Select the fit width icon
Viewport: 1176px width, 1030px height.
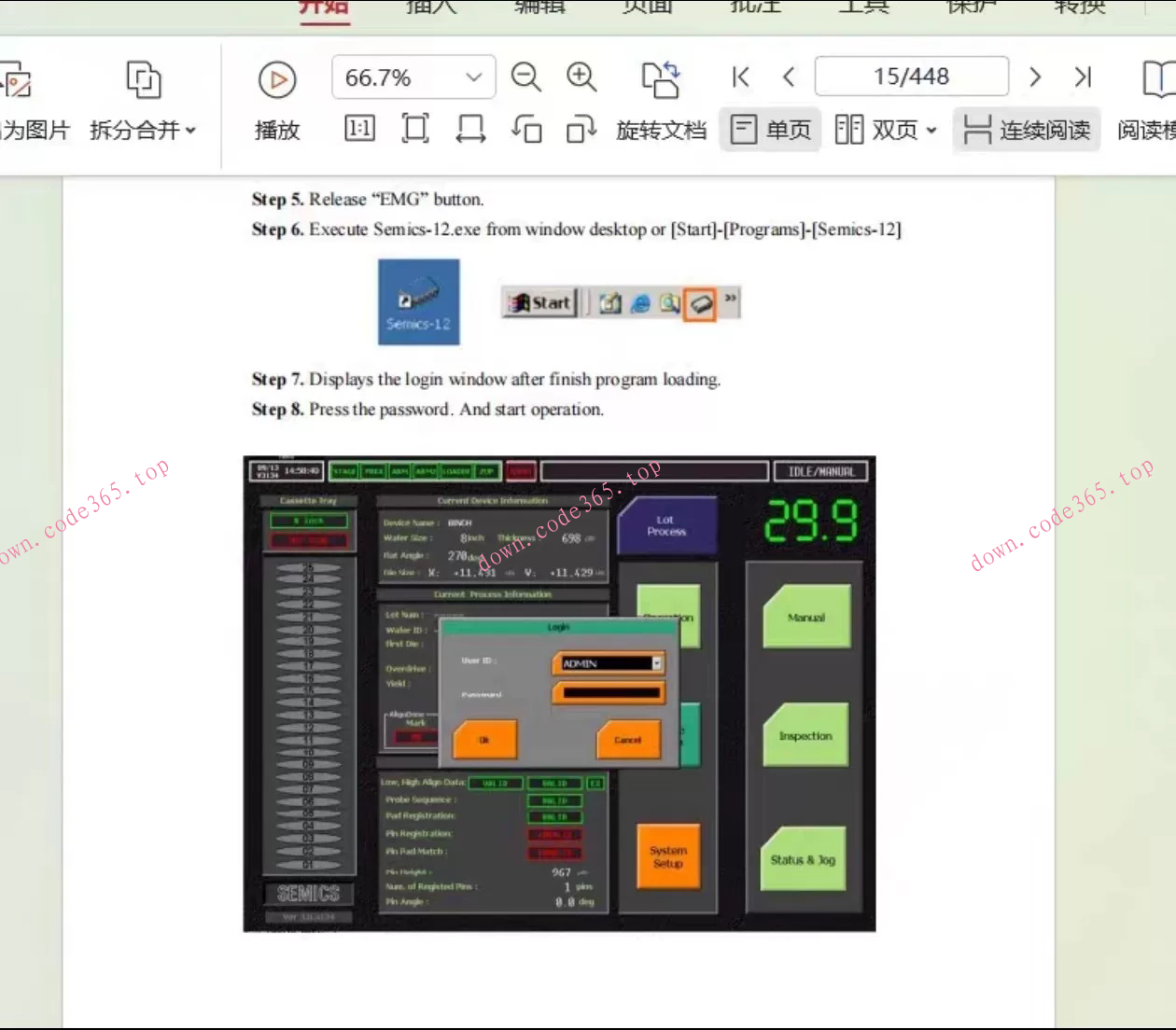coord(470,129)
